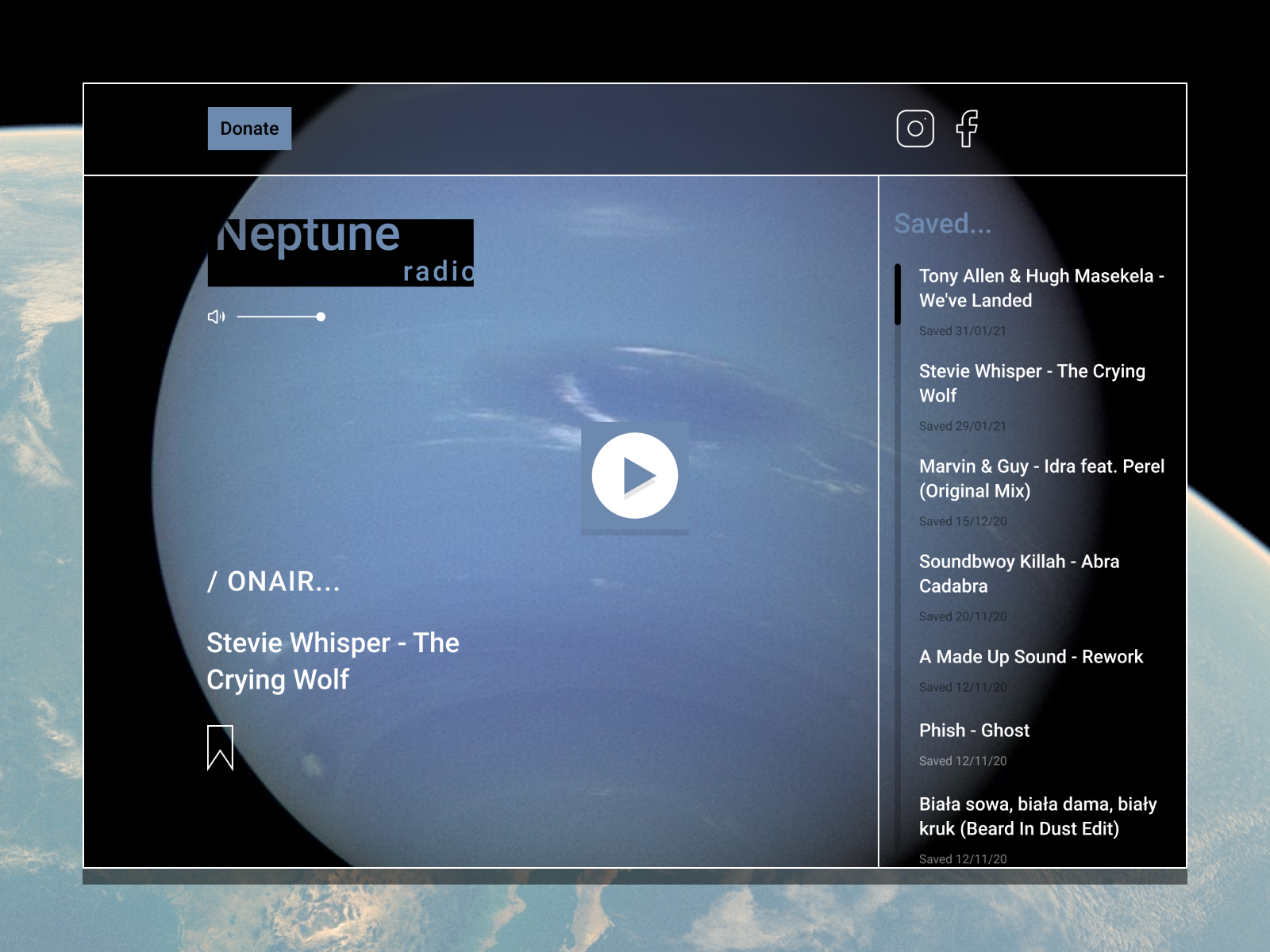Open the Facebook page
This screenshot has height=952, width=1270.
968,127
